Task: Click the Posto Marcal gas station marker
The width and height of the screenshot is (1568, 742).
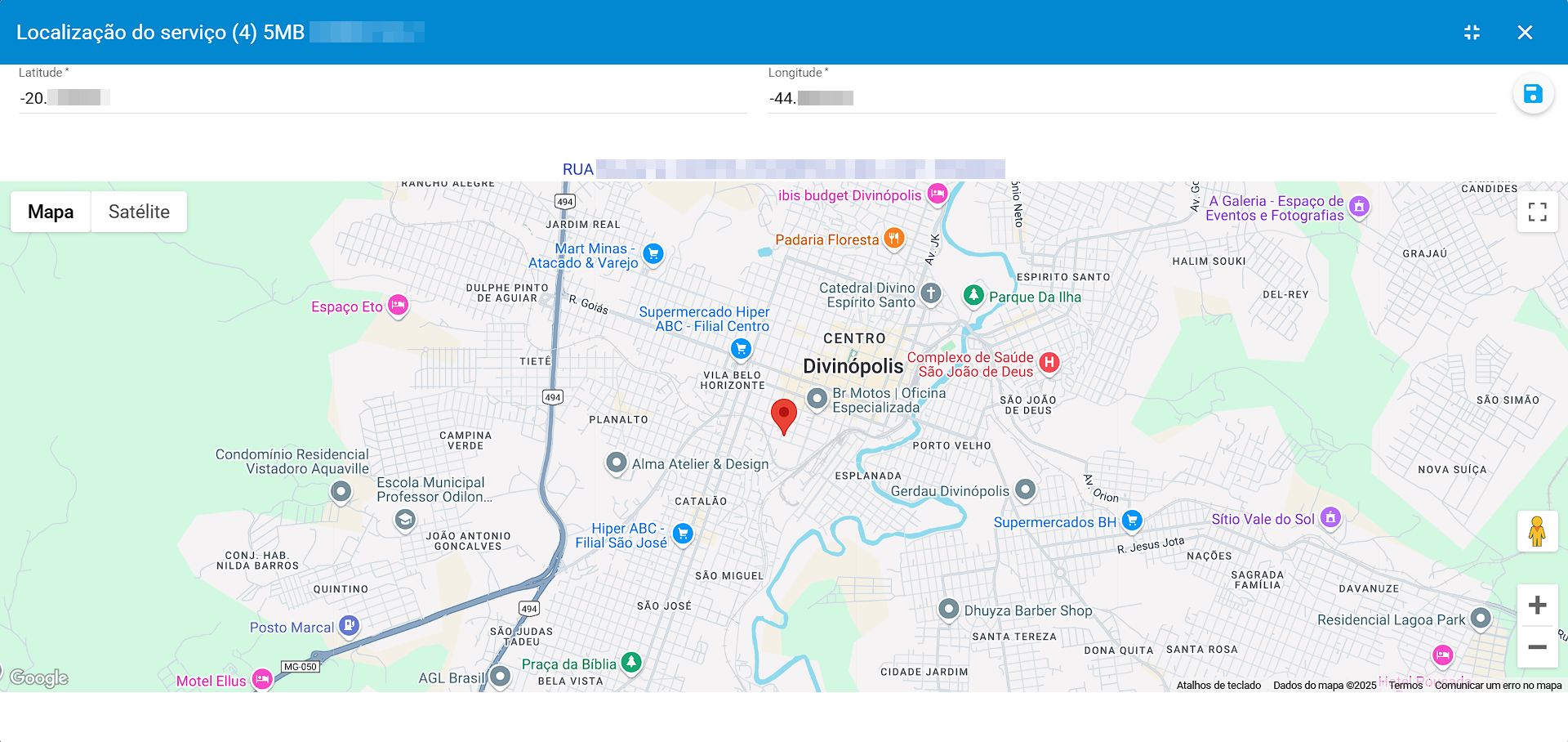Action: (349, 626)
